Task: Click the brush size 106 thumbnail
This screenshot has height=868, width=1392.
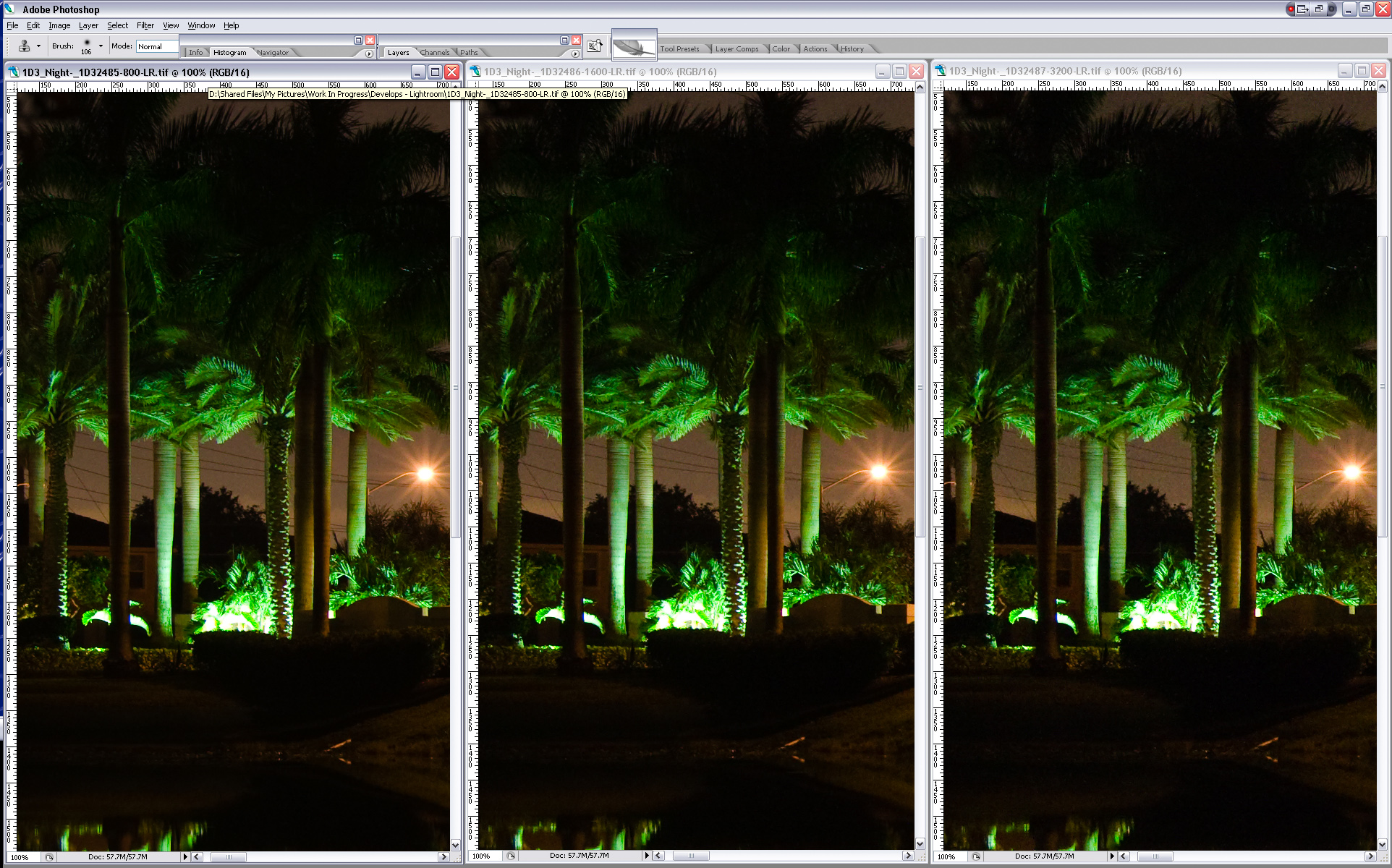Action: tap(86, 46)
